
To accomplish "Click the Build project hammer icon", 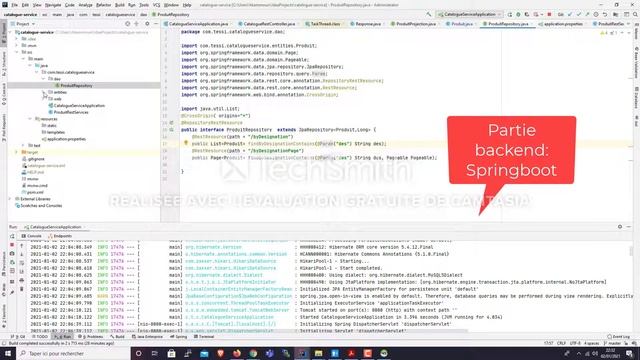I will pos(429,14).
